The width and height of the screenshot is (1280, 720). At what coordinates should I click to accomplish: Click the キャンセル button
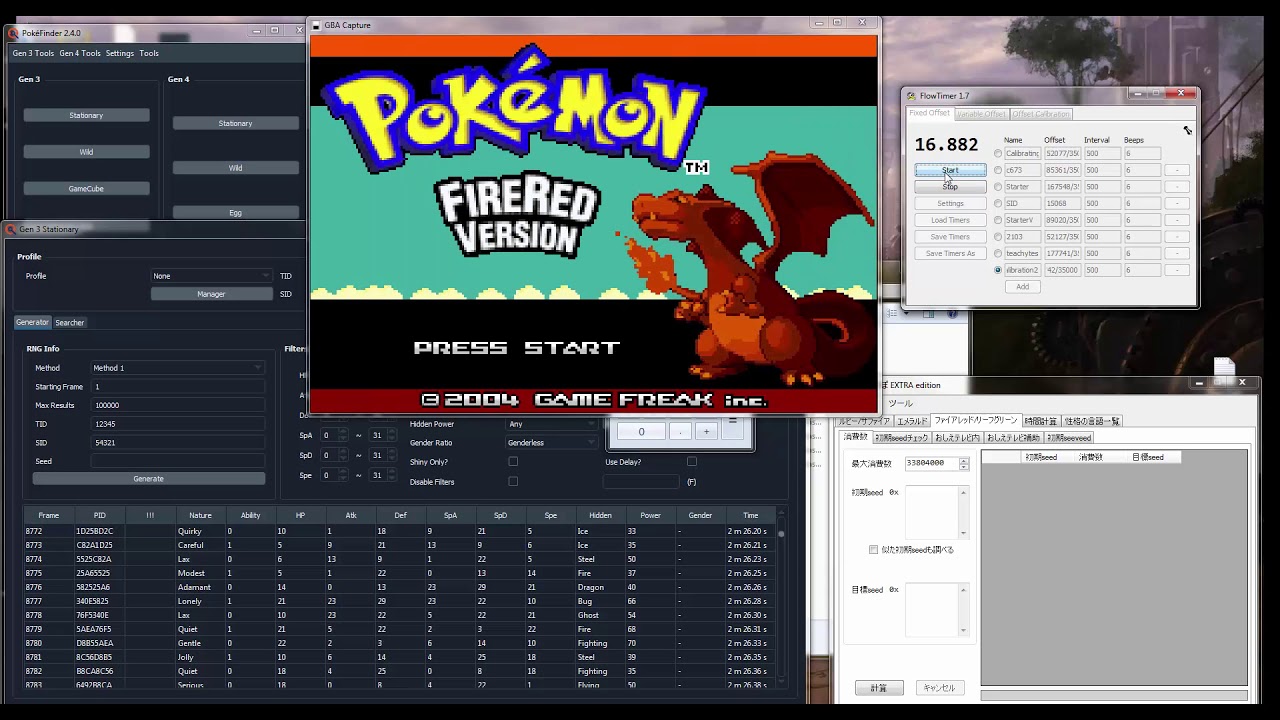(x=939, y=688)
